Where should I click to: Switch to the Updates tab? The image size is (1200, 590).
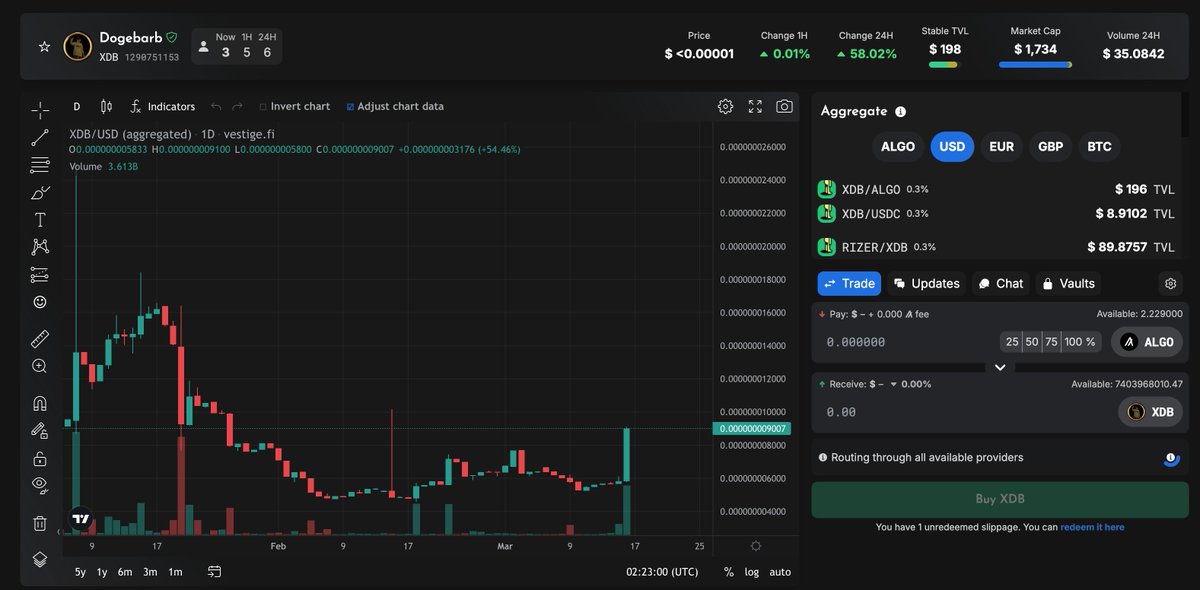coord(926,283)
